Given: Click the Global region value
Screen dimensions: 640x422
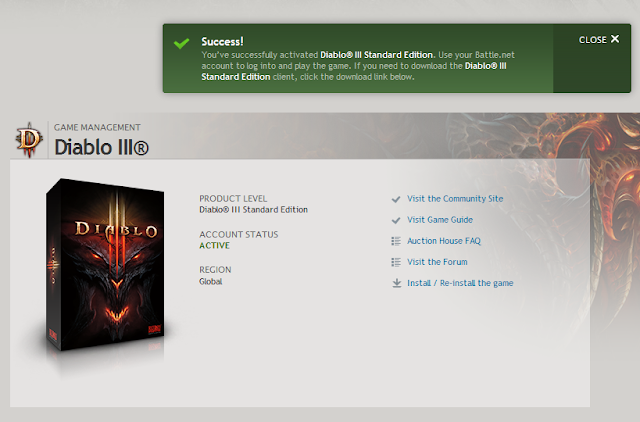Looking at the screenshot, I should [211, 281].
